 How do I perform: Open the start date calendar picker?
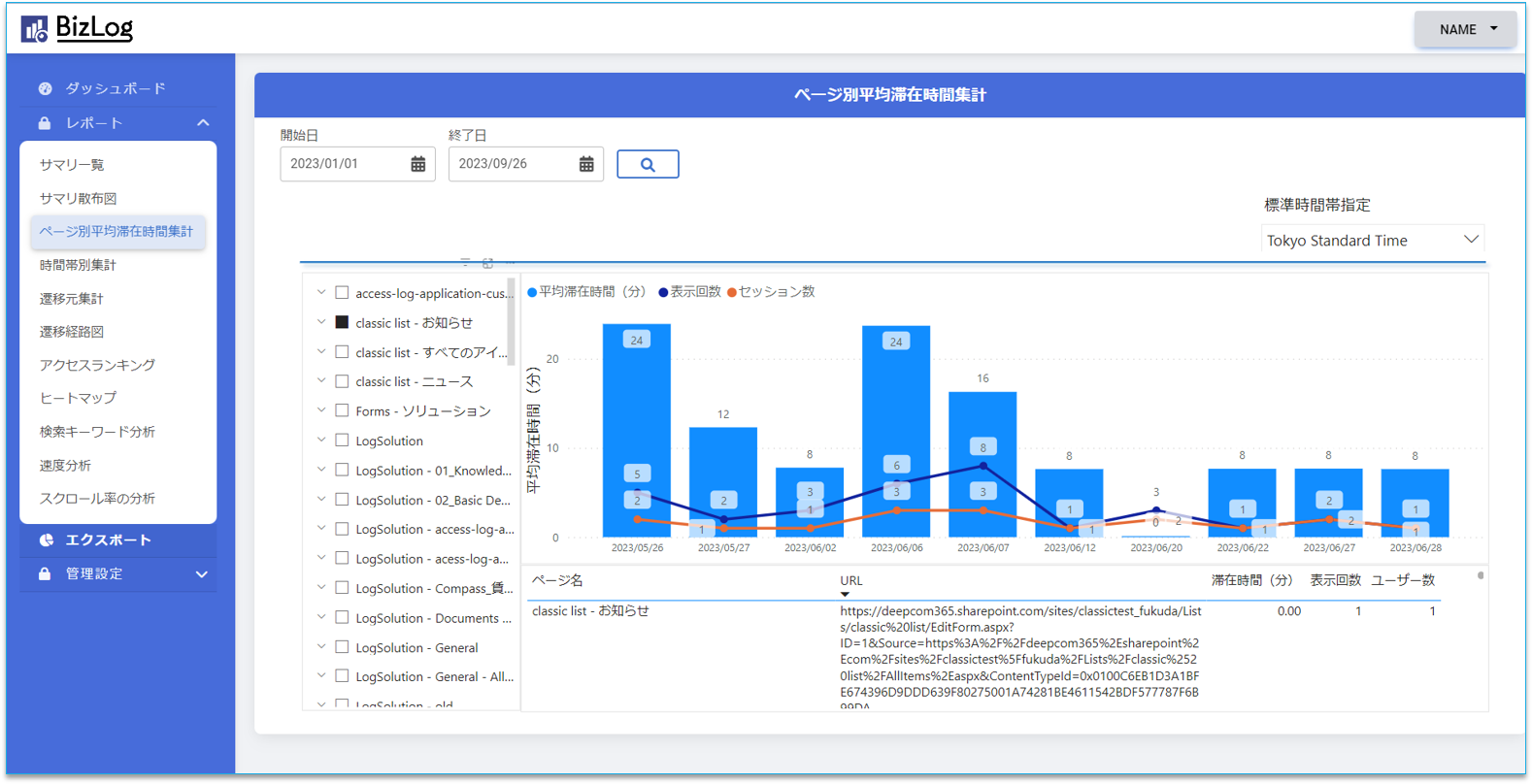click(418, 164)
